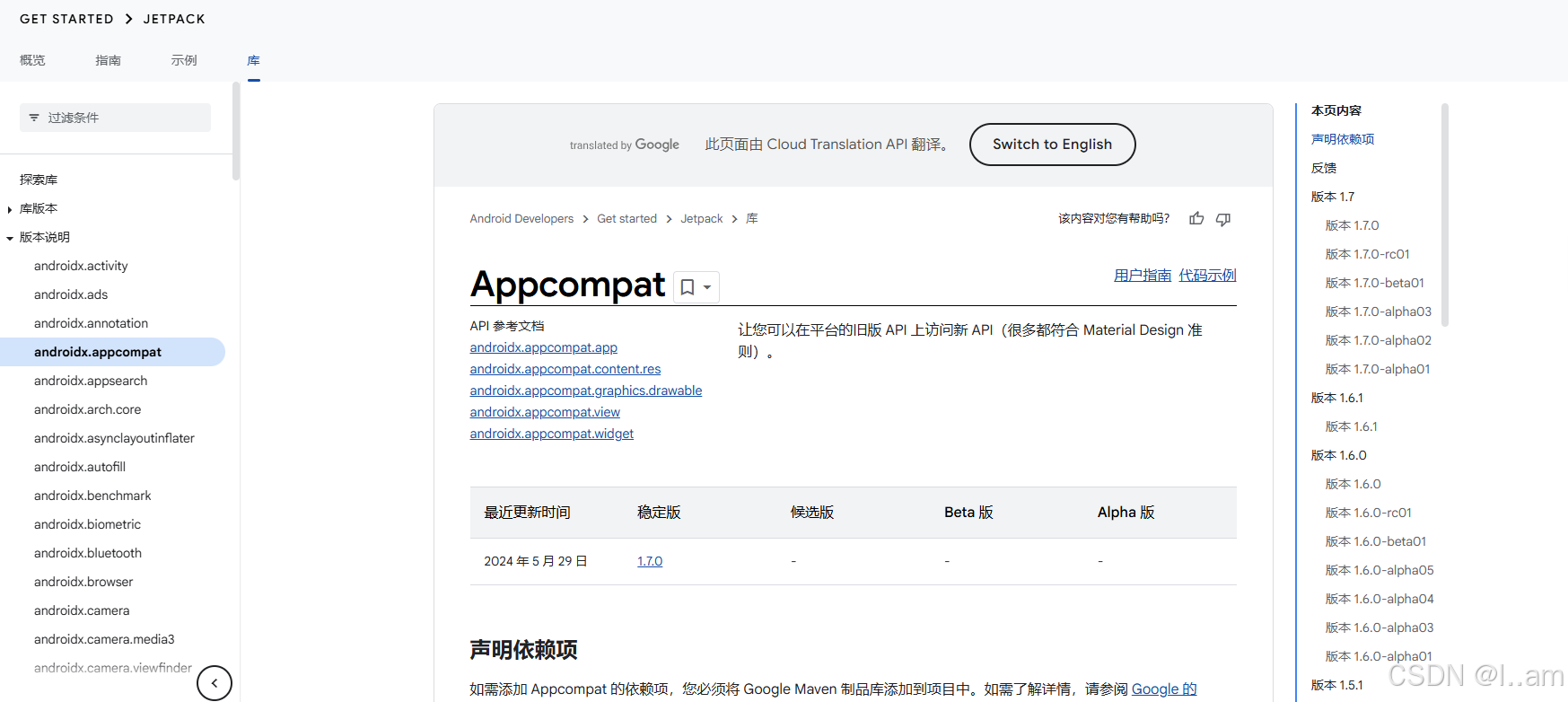Jump to 版本 1.7.0-alpha03 in contents
The width and height of the screenshot is (1568, 702).
point(1379,312)
